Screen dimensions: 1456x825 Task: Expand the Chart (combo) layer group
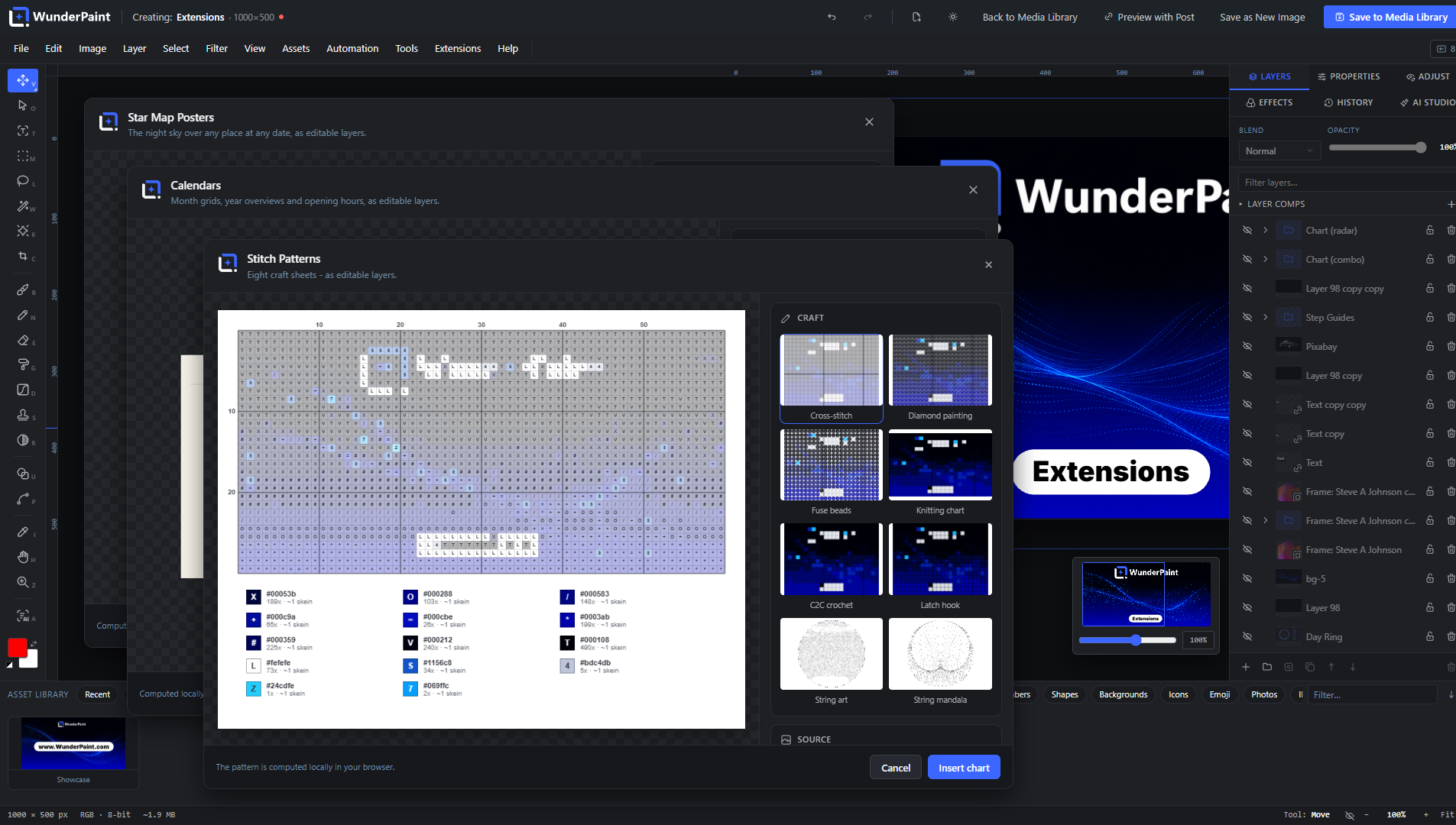point(1266,259)
